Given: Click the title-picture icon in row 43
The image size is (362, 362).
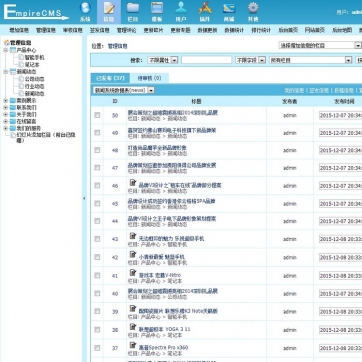Looking at the screenshot, I should 133,236.
